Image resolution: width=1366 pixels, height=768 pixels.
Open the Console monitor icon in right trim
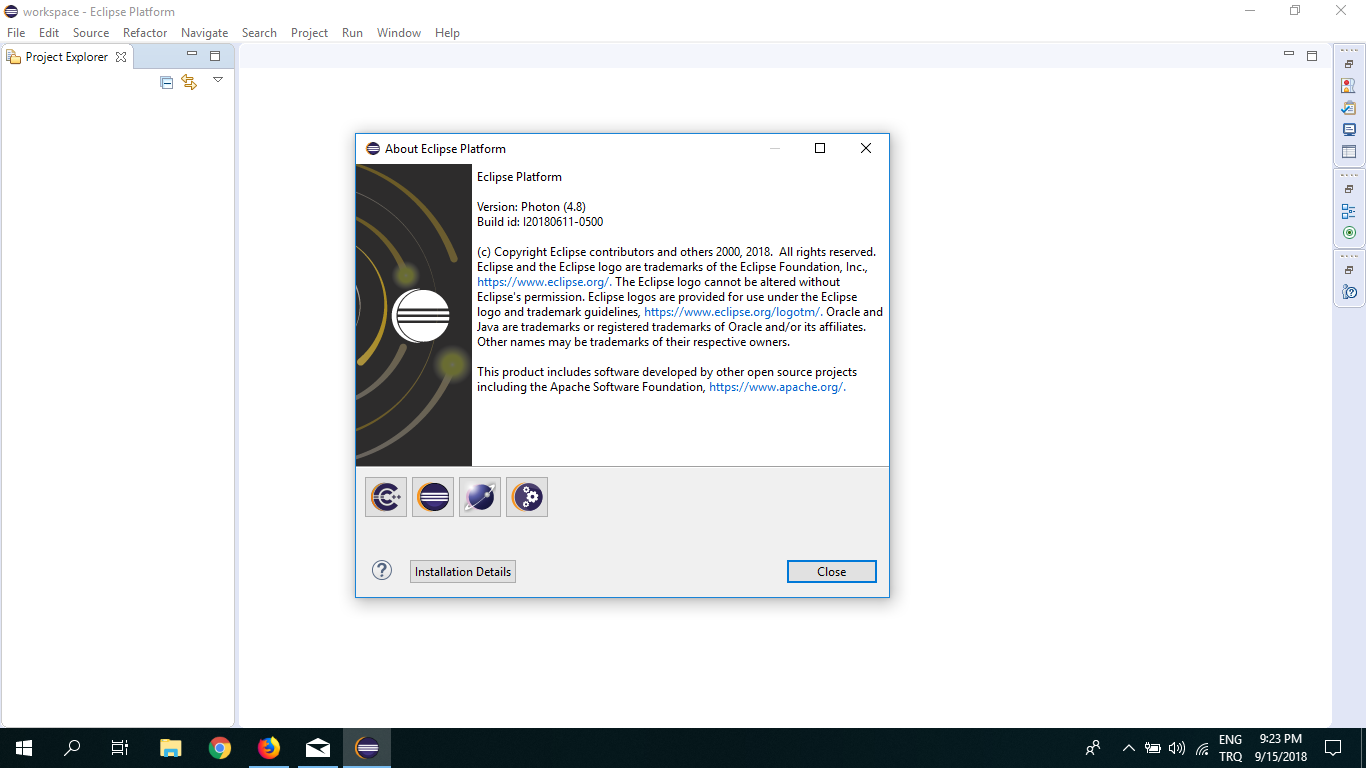1349,130
